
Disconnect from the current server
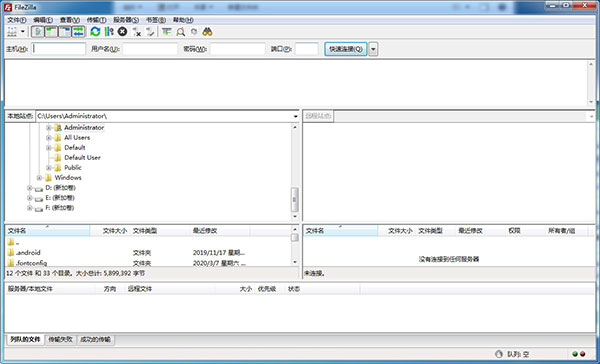point(137,32)
